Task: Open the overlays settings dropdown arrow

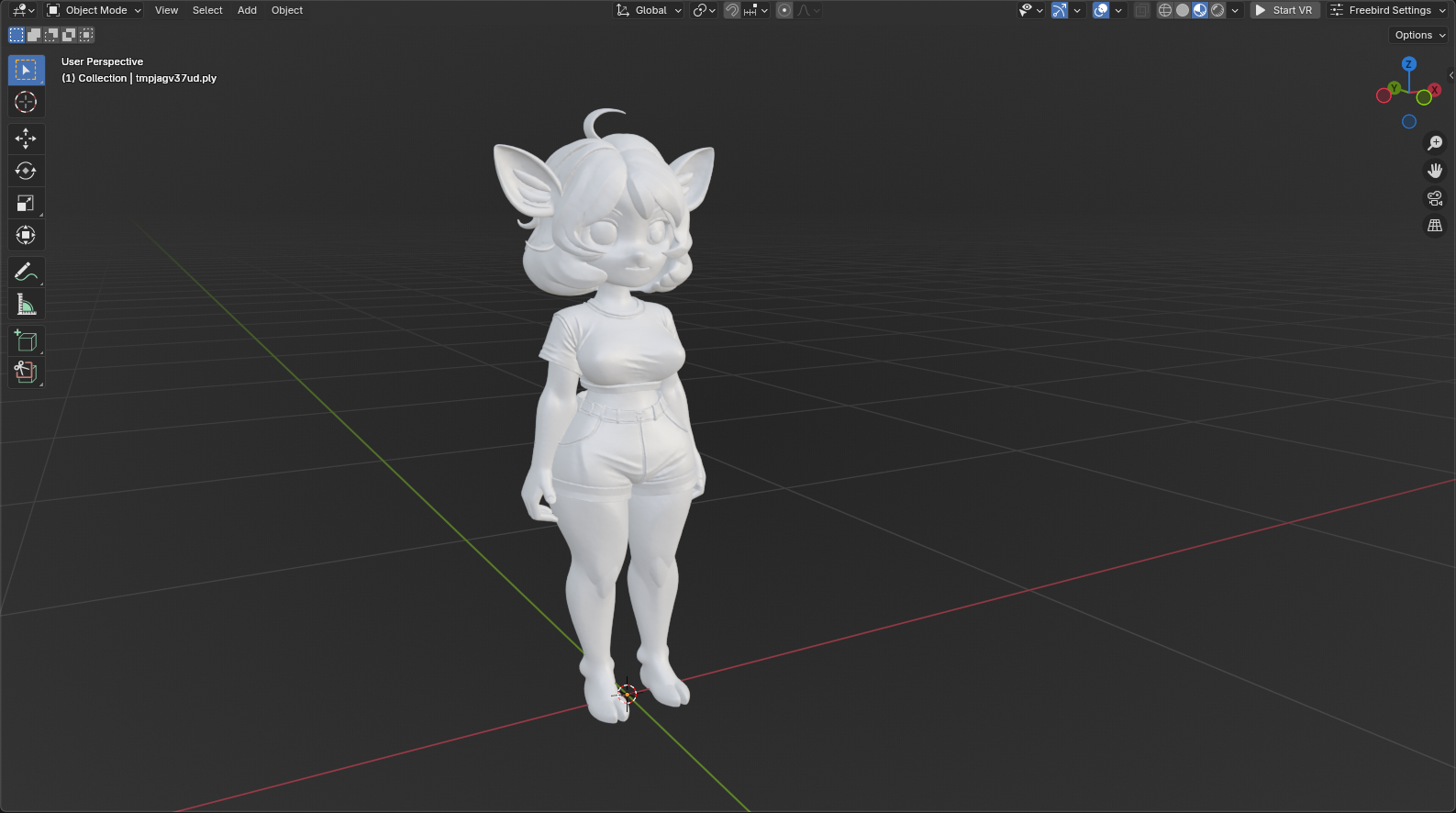Action: [x=1118, y=10]
